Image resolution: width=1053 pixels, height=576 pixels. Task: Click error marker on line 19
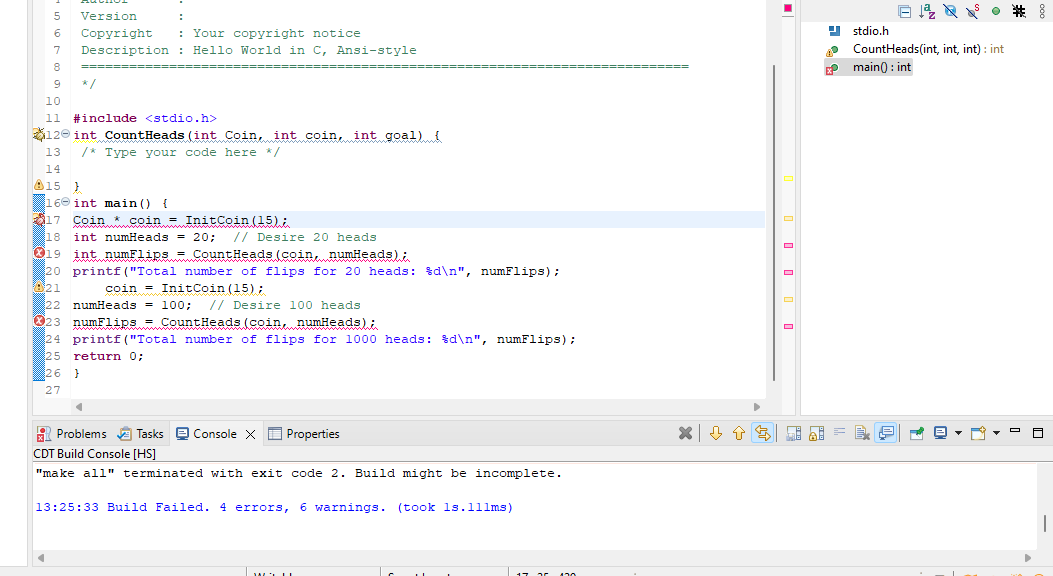point(39,253)
